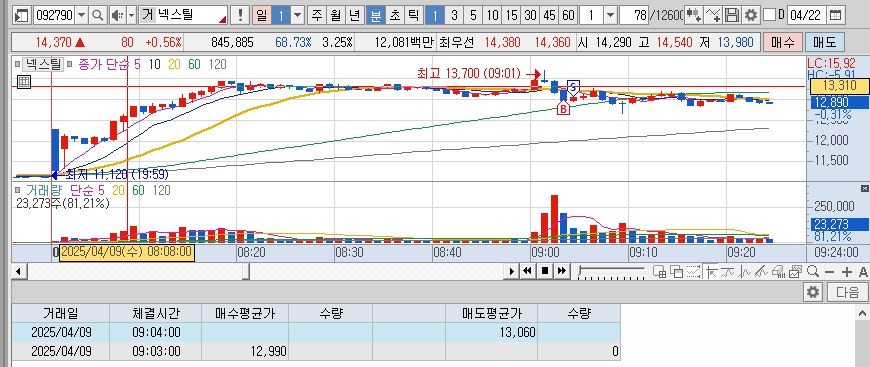
Task: Click the exclamation mark info button
Action: pos(240,15)
